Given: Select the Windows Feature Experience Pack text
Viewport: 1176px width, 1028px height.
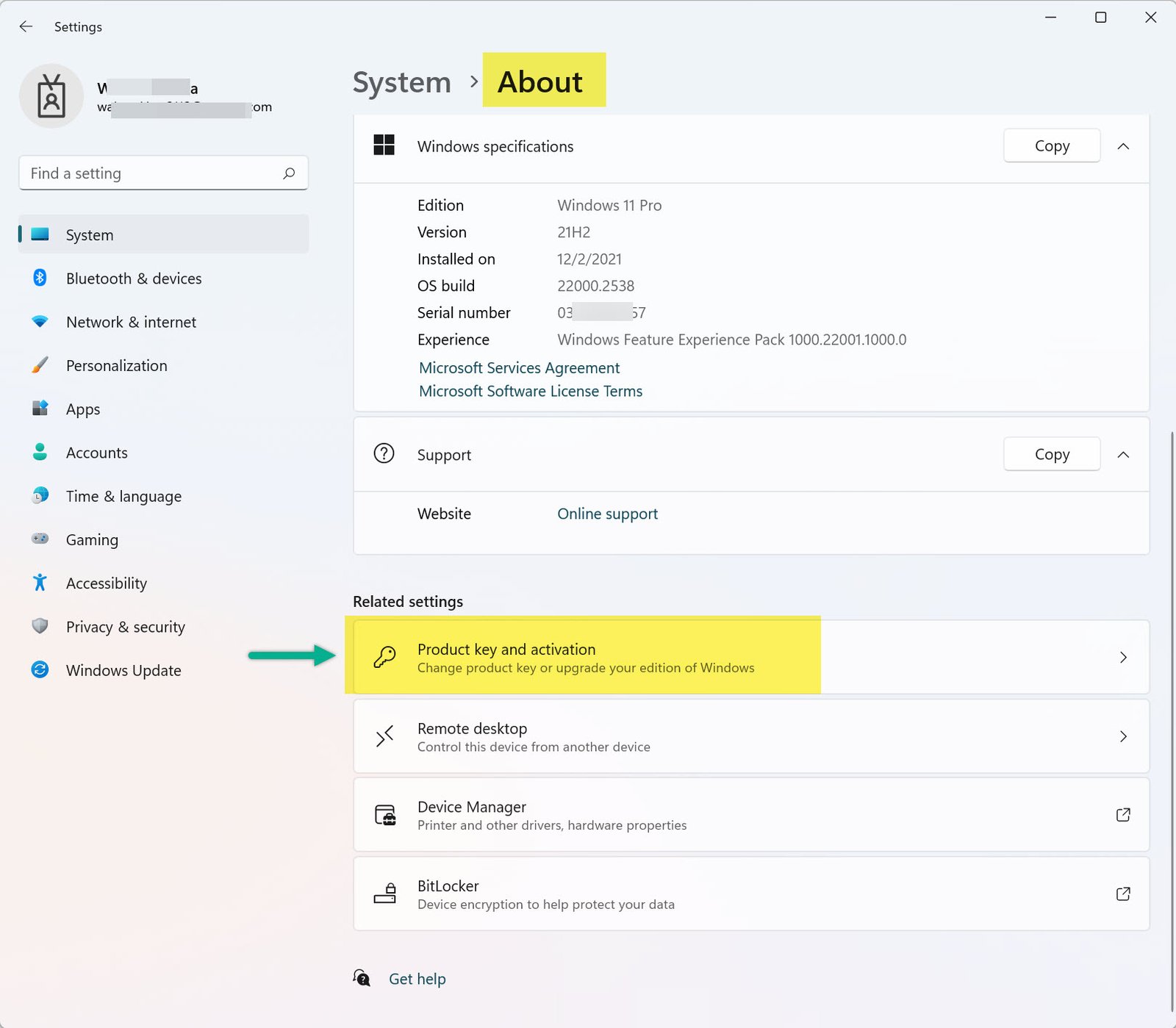Looking at the screenshot, I should 731,339.
